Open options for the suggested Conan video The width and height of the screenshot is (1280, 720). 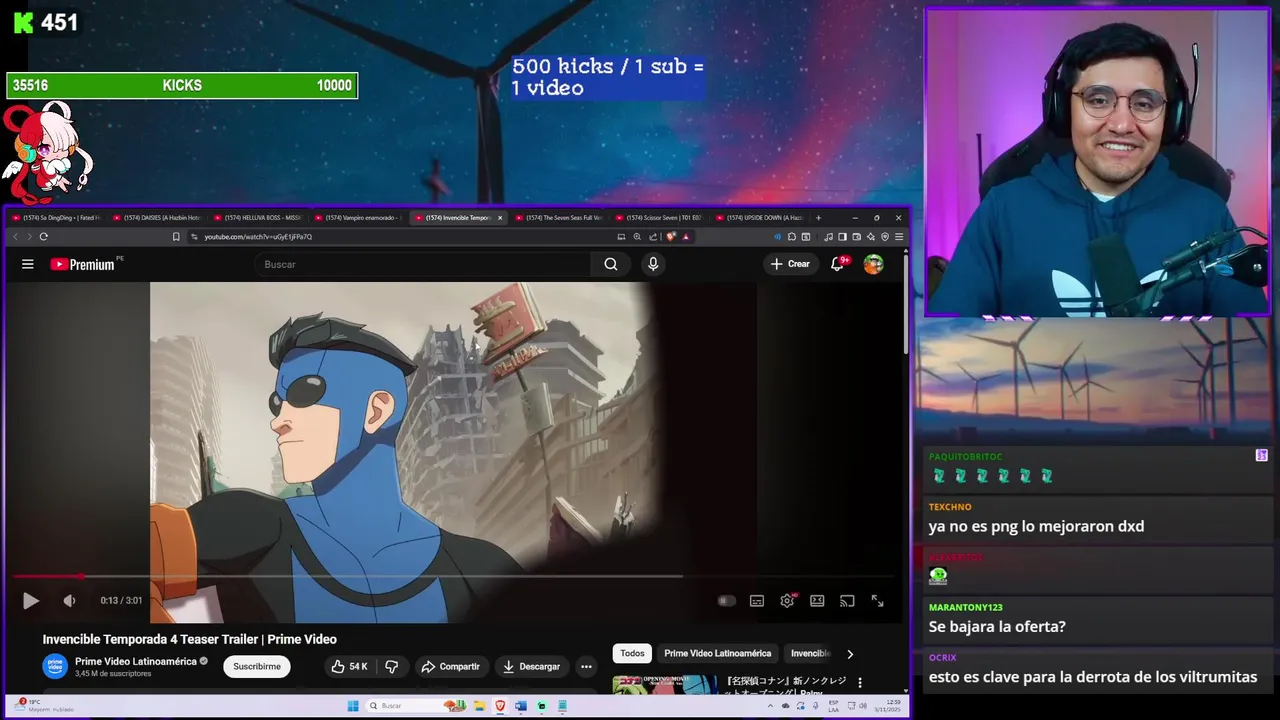[860, 683]
